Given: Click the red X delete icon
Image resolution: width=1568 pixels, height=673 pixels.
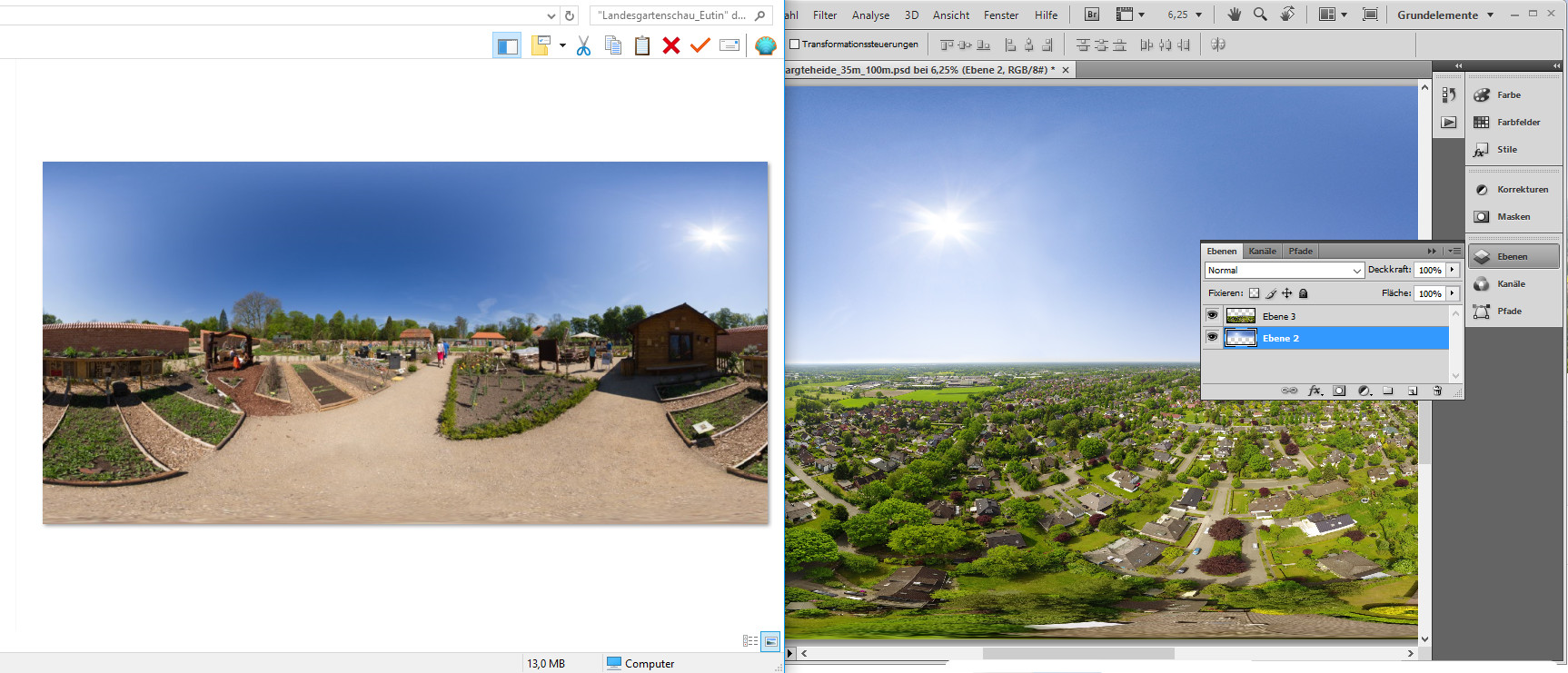Looking at the screenshot, I should click(671, 45).
